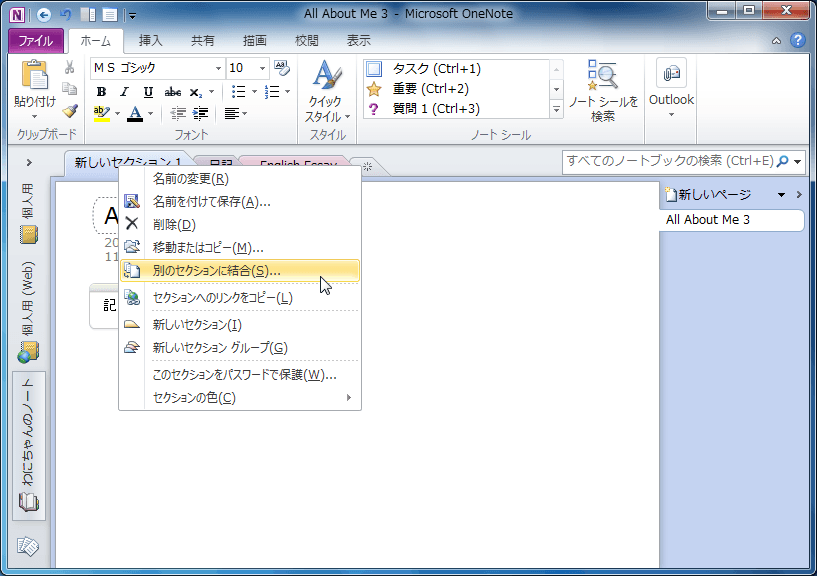Viewport: 817px width, 576px height.
Task: Click the Cut scissors icon
Action: [69, 67]
